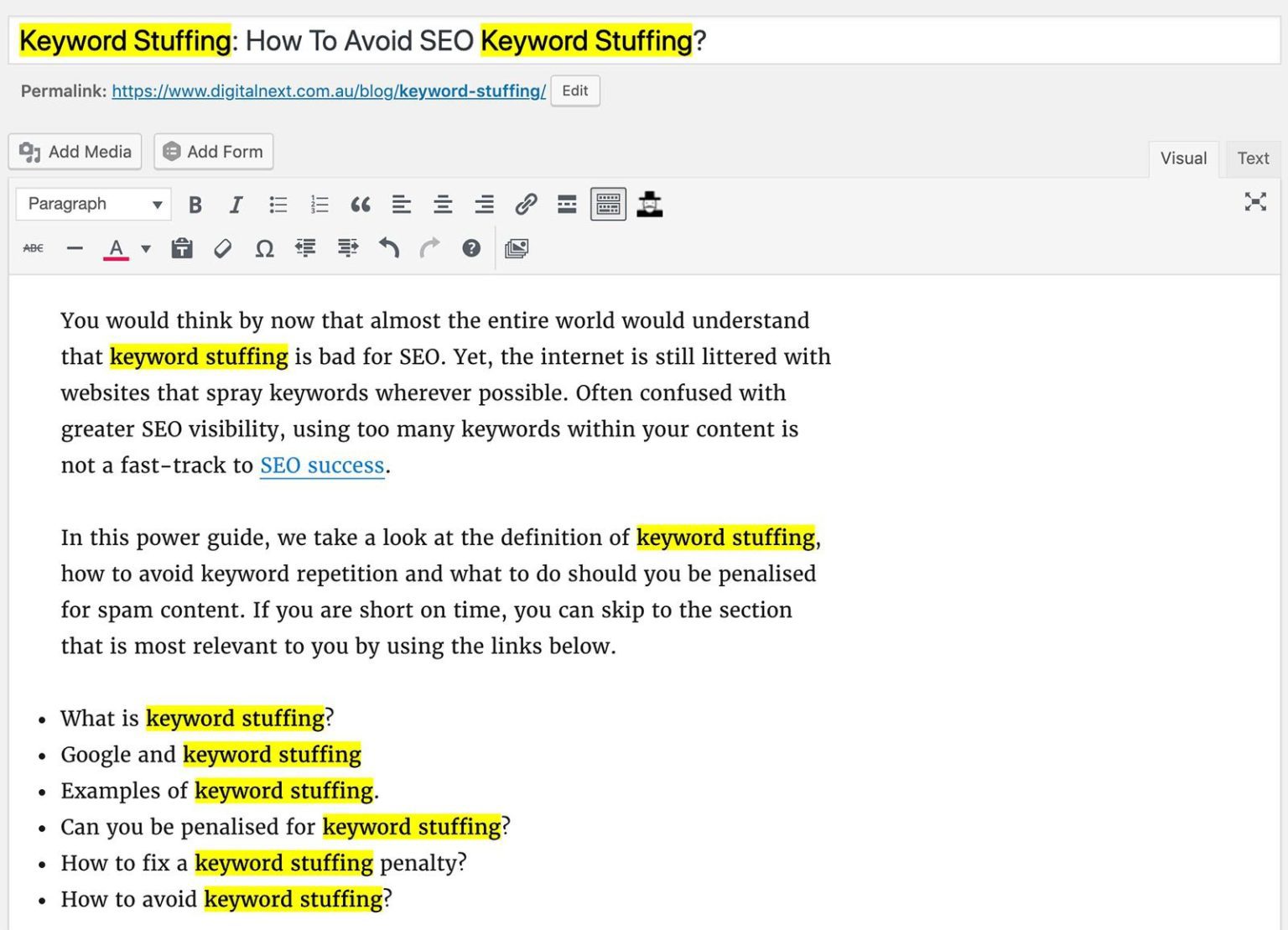Image resolution: width=1288 pixels, height=930 pixels.
Task: Open the Paragraph style dropdown
Action: point(92,204)
